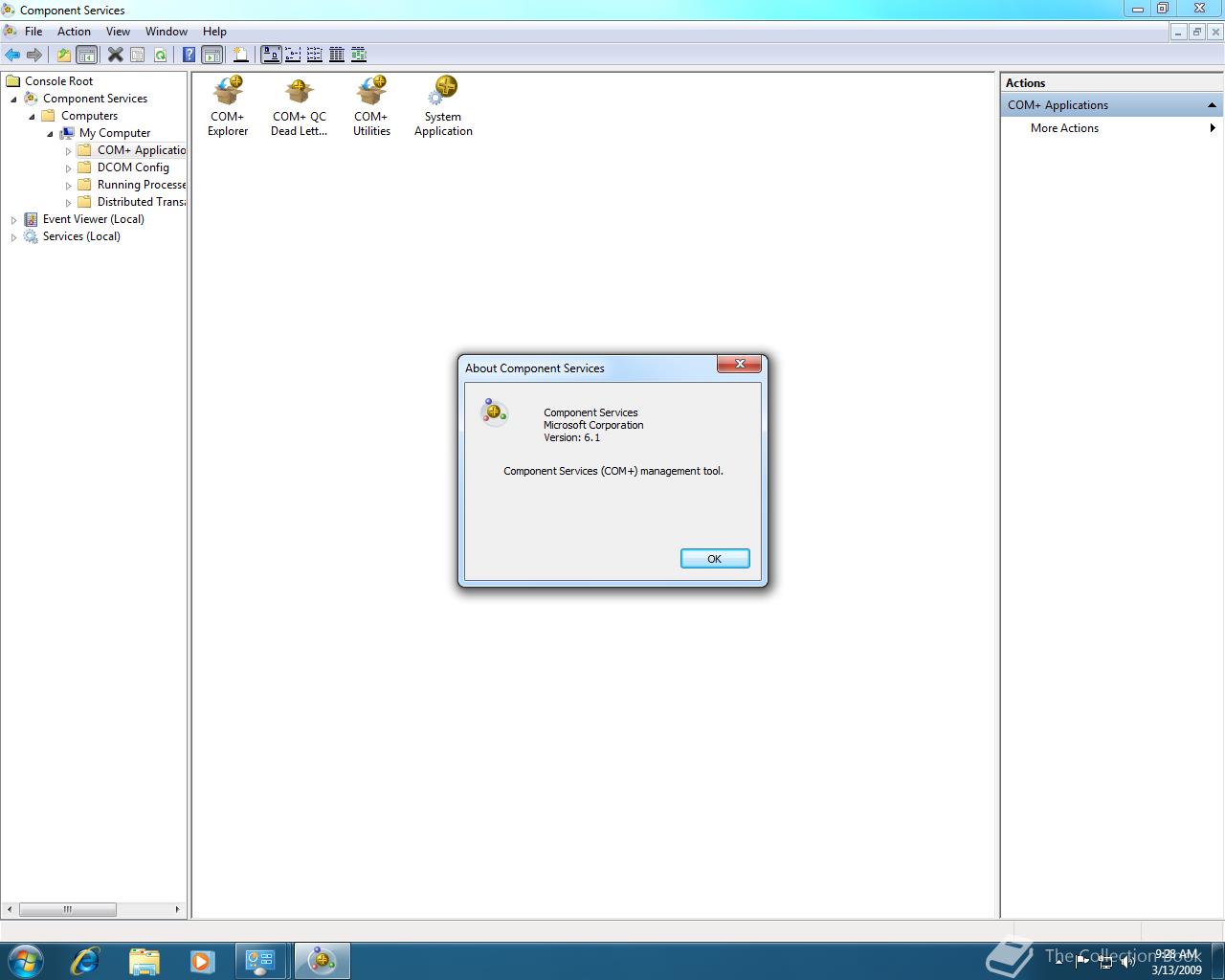This screenshot has height=980, width=1225.
Task: Click the volume speaker tray icon
Action: (1128, 962)
